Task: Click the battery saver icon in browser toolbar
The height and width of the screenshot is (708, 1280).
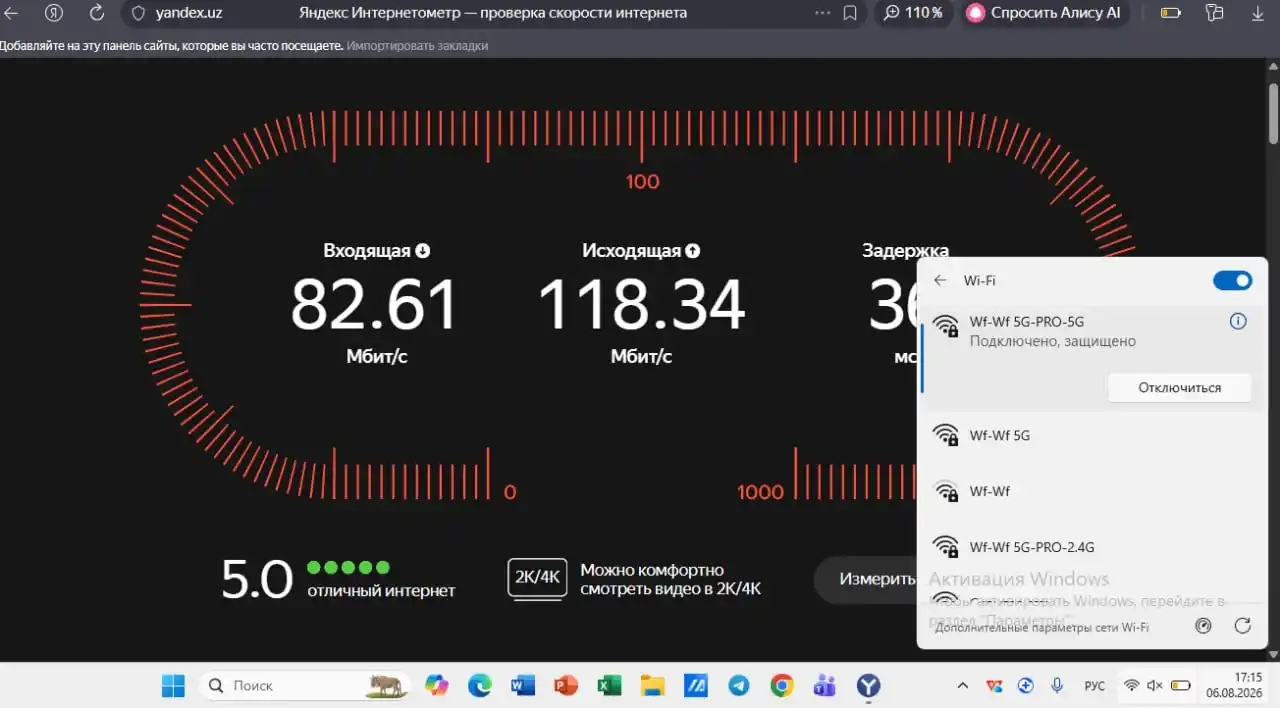Action: coord(1170,13)
